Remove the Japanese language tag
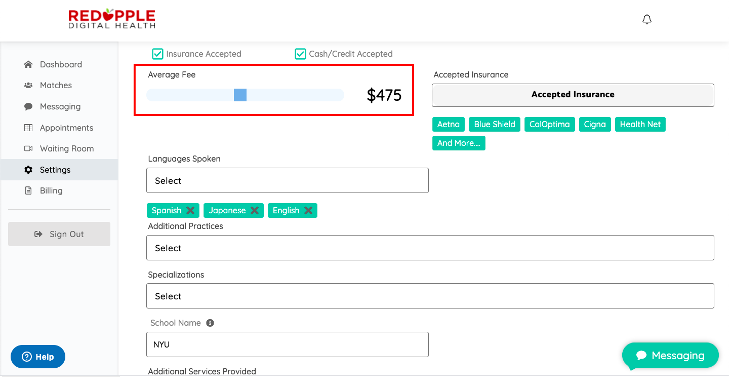Screen dimensions: 729x377 pos(254,210)
